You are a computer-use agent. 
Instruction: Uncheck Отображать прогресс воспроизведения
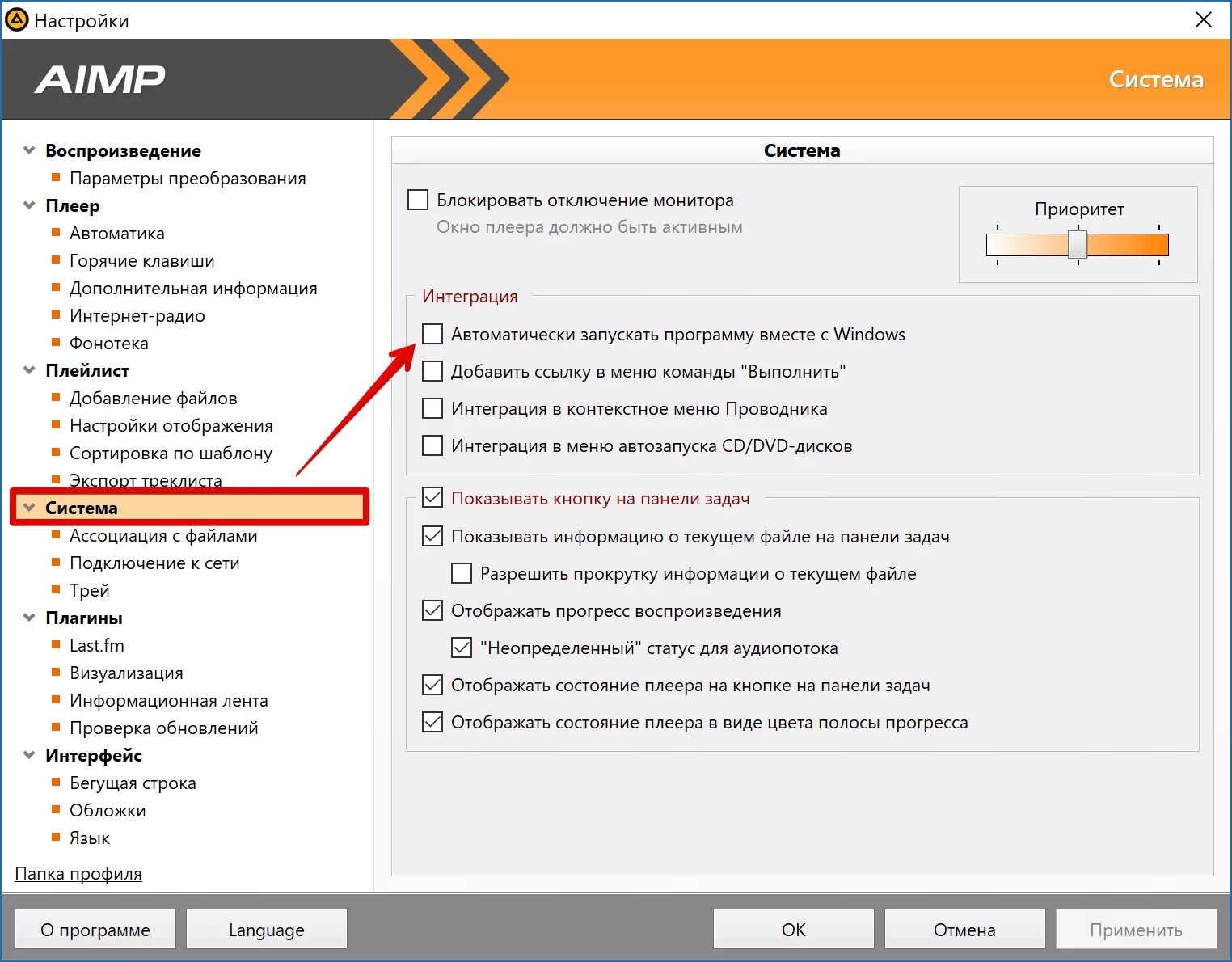(x=432, y=610)
